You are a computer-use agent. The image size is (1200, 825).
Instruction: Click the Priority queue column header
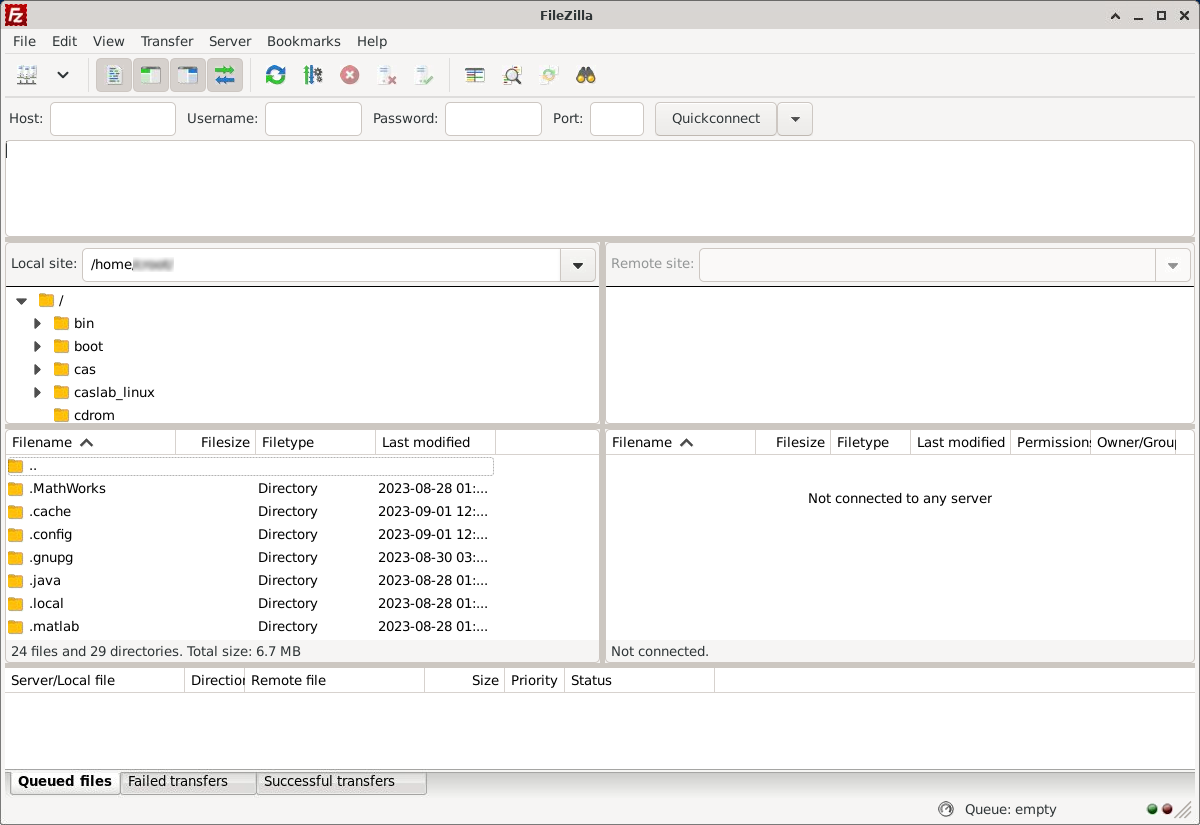click(534, 680)
